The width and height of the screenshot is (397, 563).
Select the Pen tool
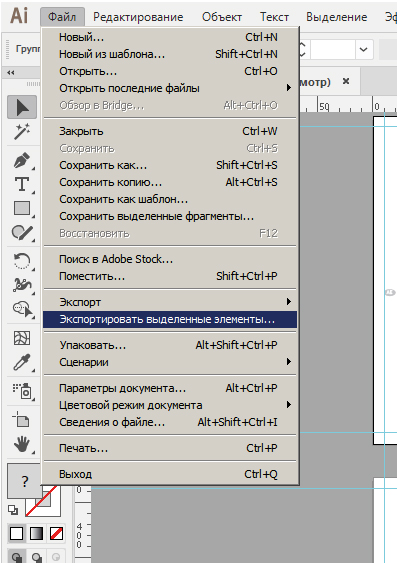22,160
